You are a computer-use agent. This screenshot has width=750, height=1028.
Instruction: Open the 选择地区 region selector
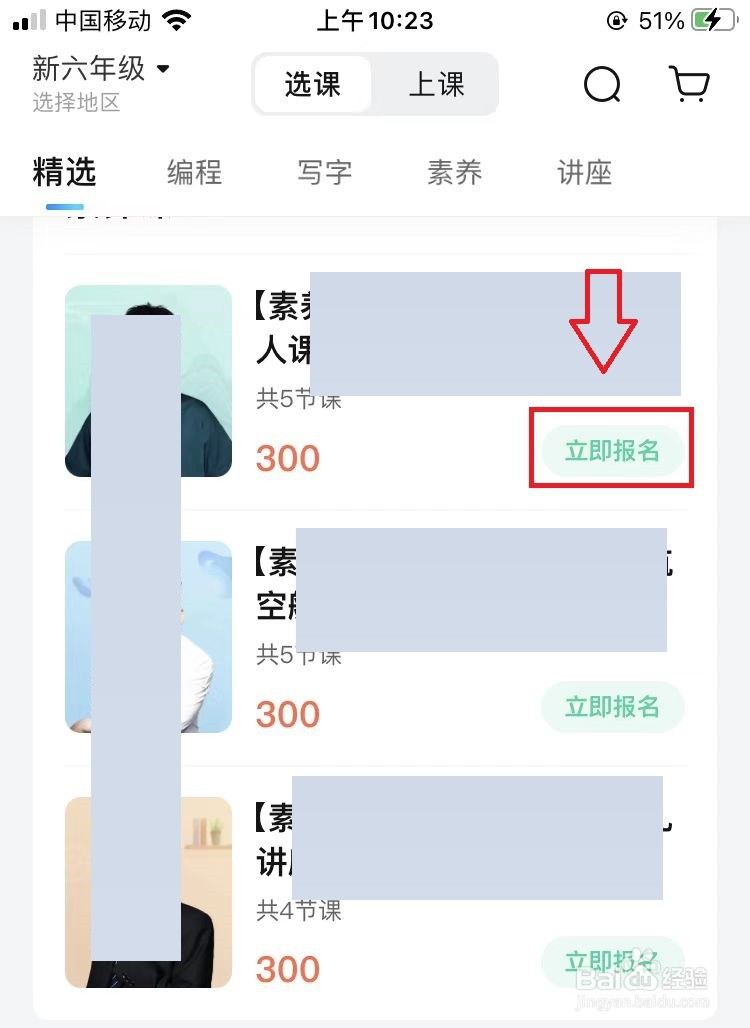point(76,102)
